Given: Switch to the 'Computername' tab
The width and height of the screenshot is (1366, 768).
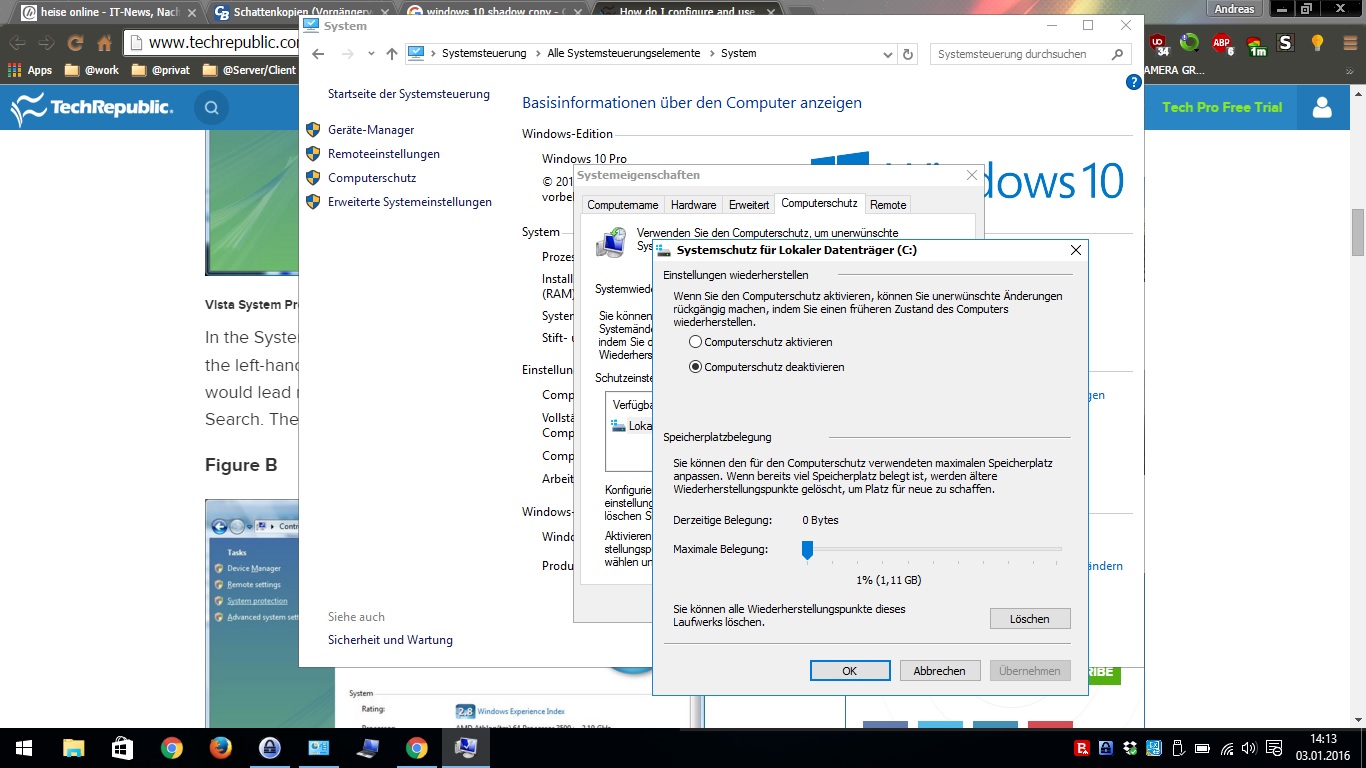Looking at the screenshot, I should pos(623,205).
